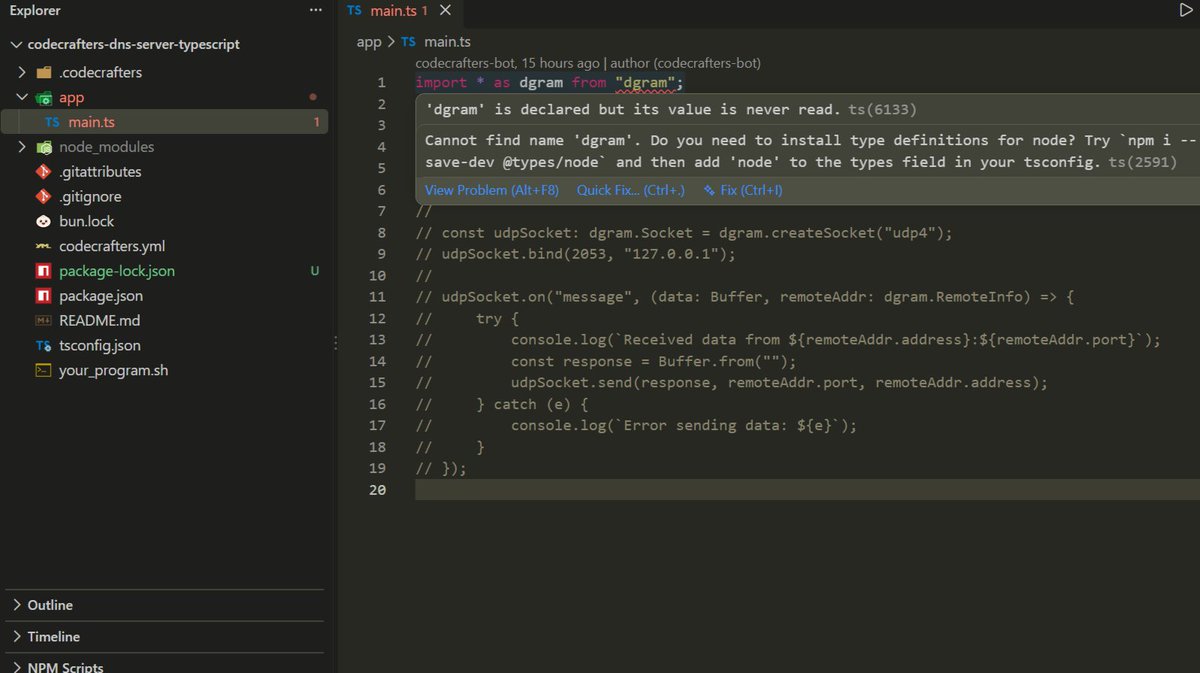Click line number 13 in gutter
This screenshot has width=1200, height=673.
coord(377,340)
